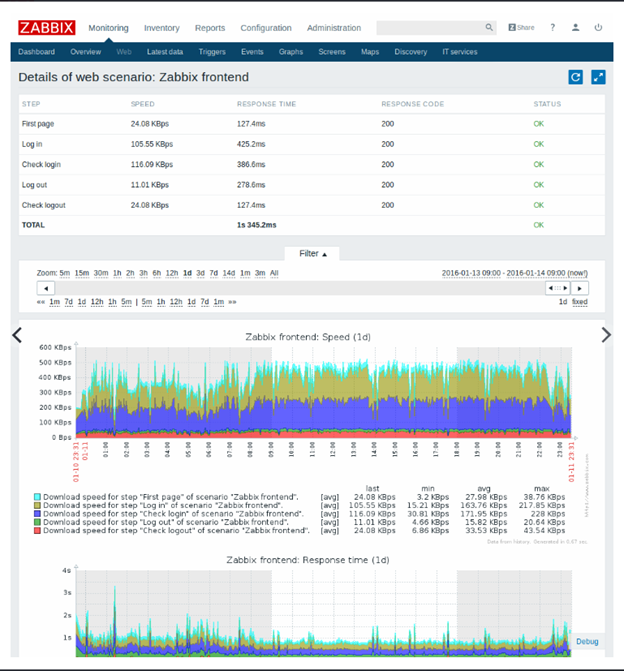Switch to the Latest data tab

[165, 52]
